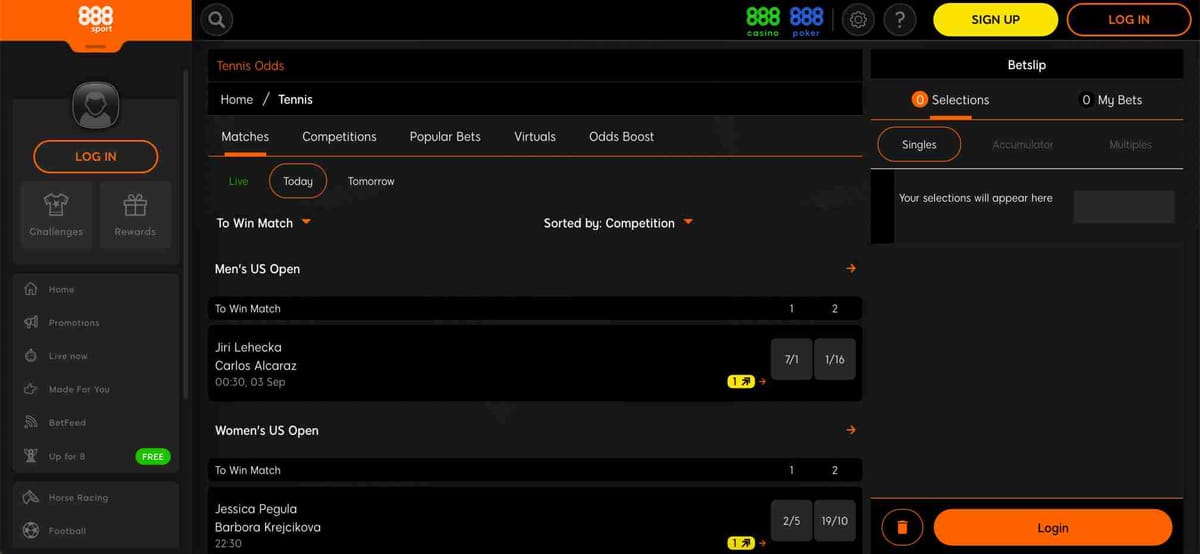Screen dimensions: 1200x554
Task: Open Men's US Open arrow
Action: click(x=851, y=268)
